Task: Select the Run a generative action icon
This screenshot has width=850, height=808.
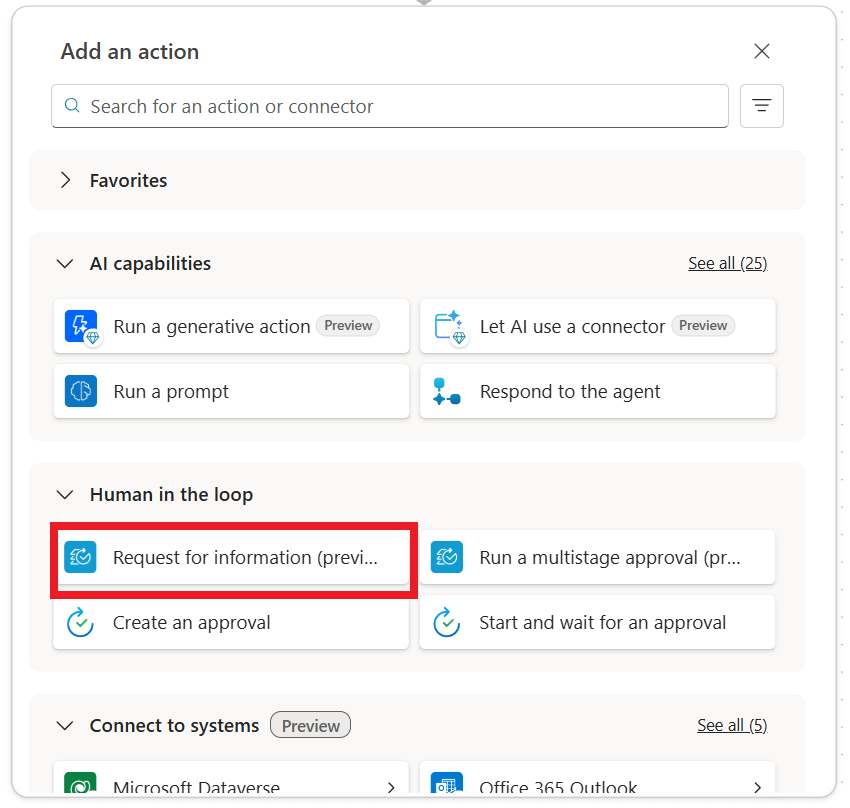Action: point(81,326)
